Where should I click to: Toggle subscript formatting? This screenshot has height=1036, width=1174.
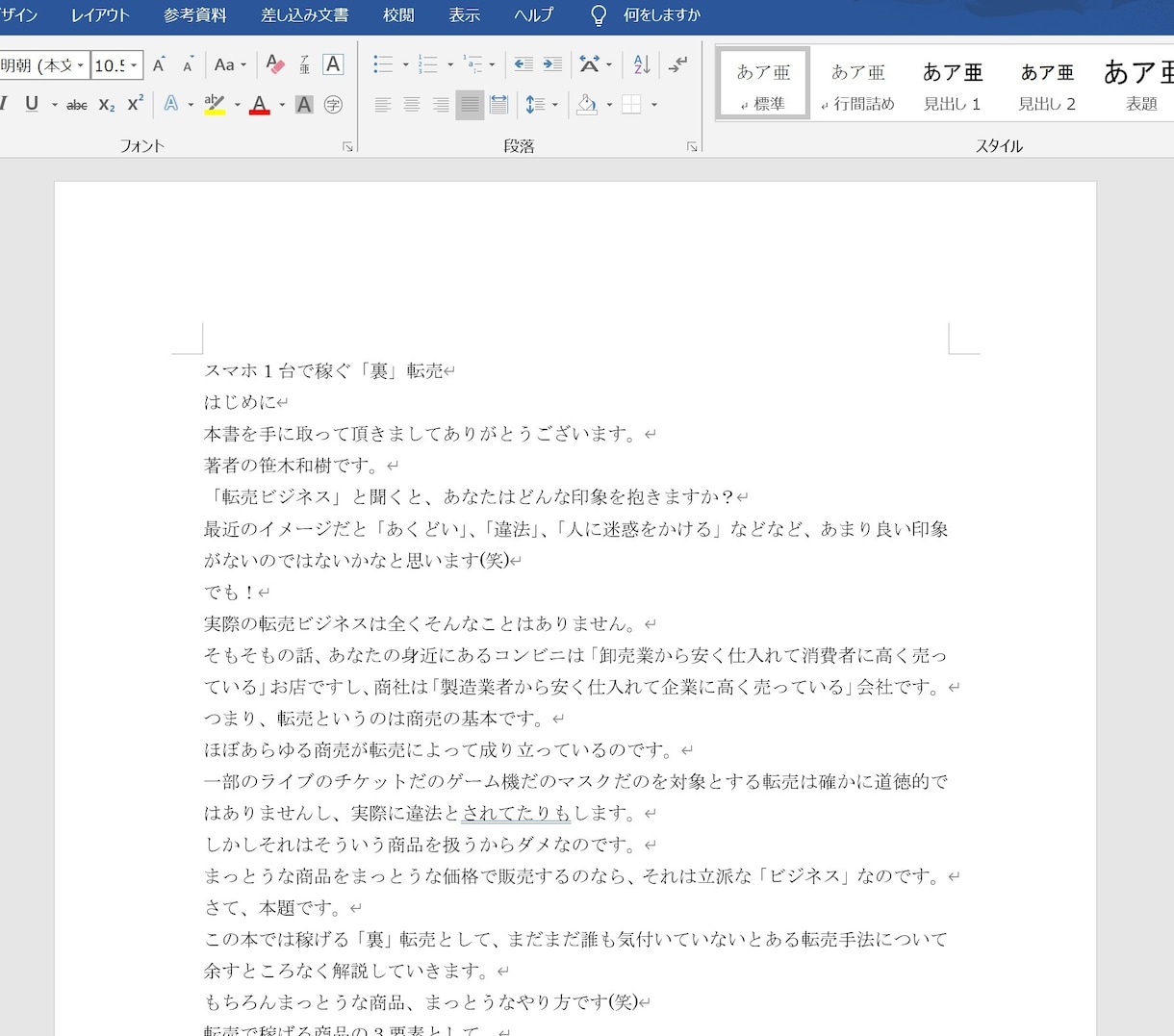[x=107, y=104]
